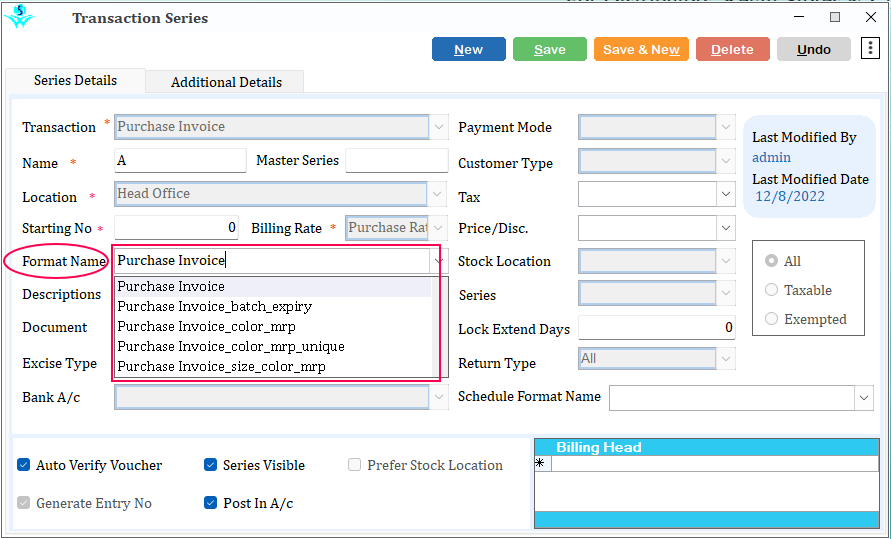Uncheck Series Visible option

210,465
